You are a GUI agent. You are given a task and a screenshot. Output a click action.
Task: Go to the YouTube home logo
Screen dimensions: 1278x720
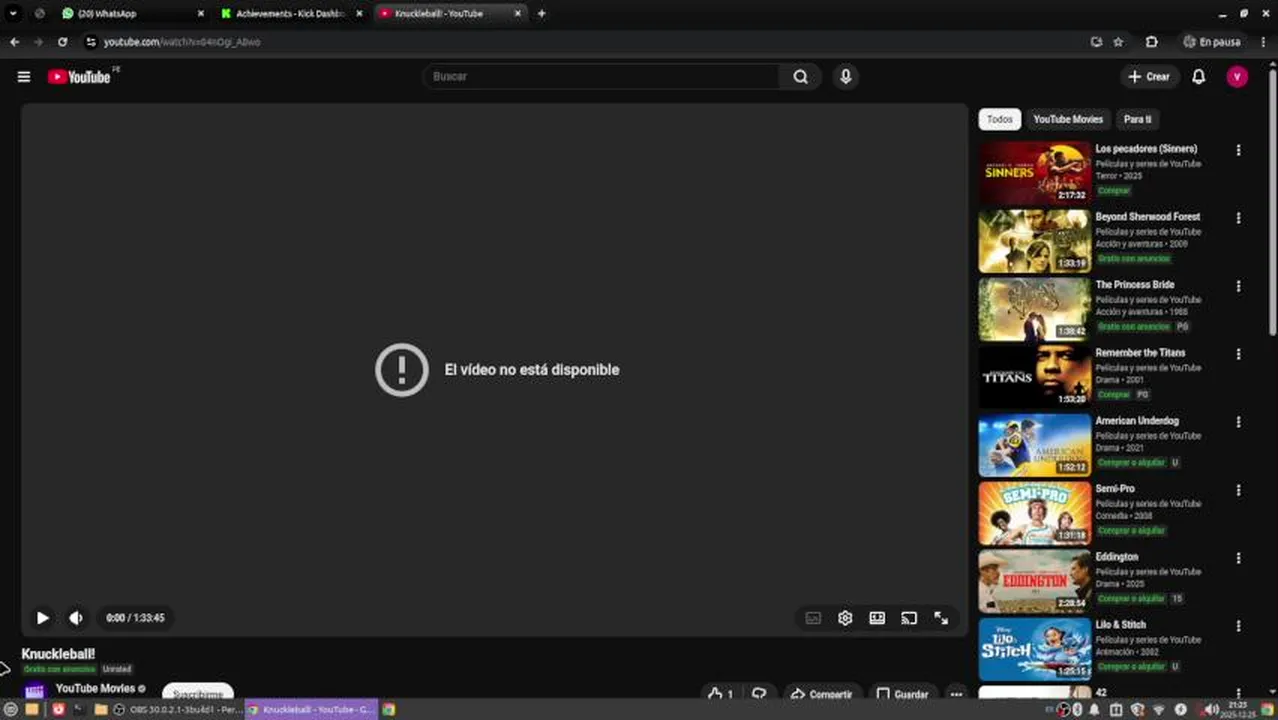coord(79,77)
